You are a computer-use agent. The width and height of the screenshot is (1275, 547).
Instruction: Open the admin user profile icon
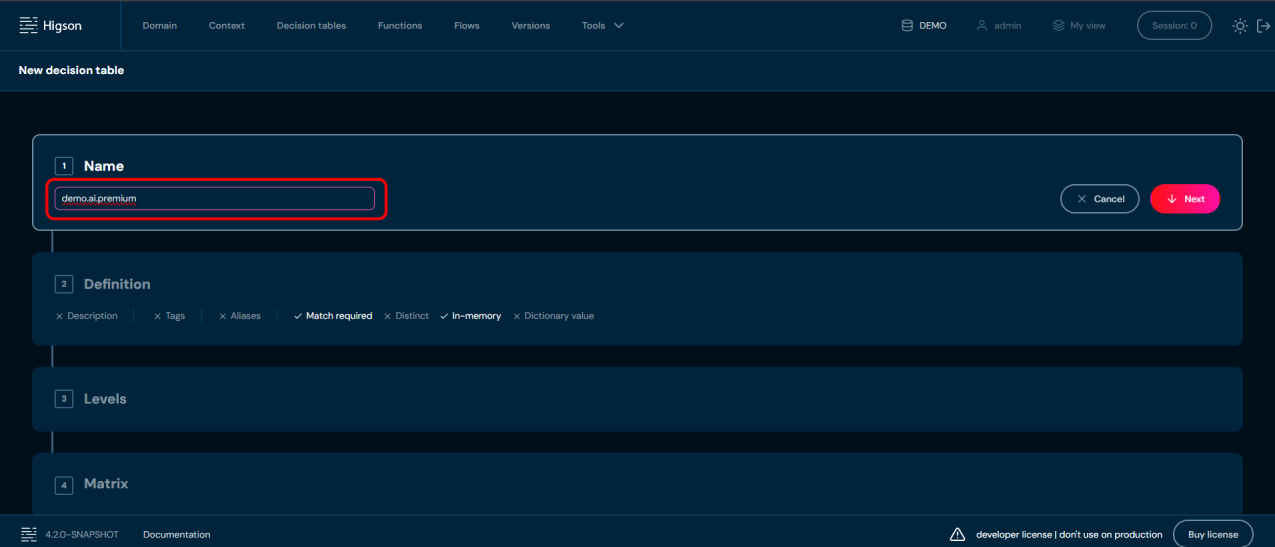click(x=982, y=26)
